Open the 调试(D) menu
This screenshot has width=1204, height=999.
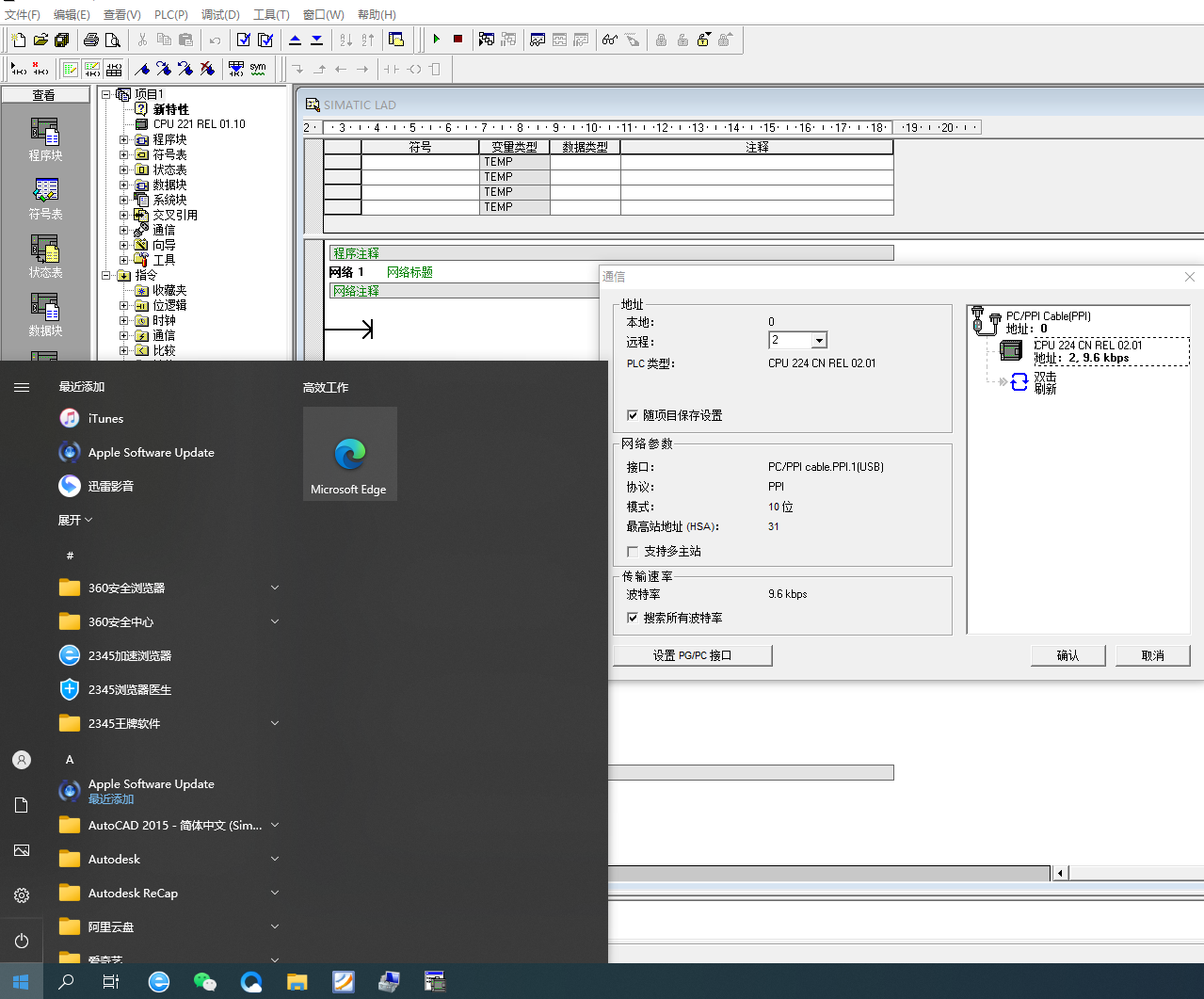pyautogui.click(x=220, y=14)
